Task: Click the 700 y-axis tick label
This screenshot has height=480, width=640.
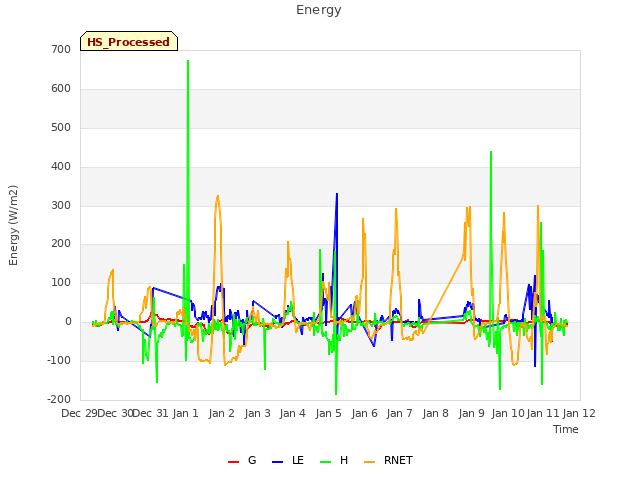Action: click(x=61, y=49)
